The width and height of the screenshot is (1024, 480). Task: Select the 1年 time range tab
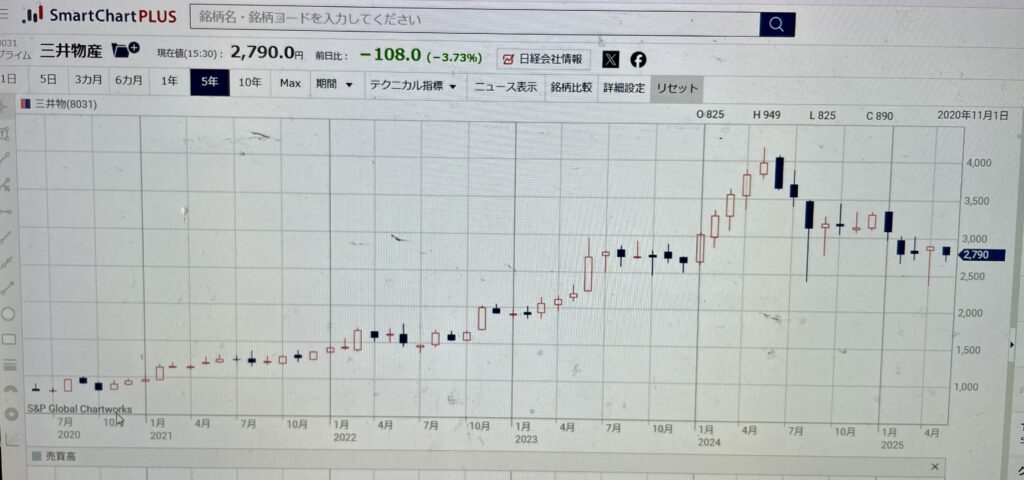[x=170, y=82]
